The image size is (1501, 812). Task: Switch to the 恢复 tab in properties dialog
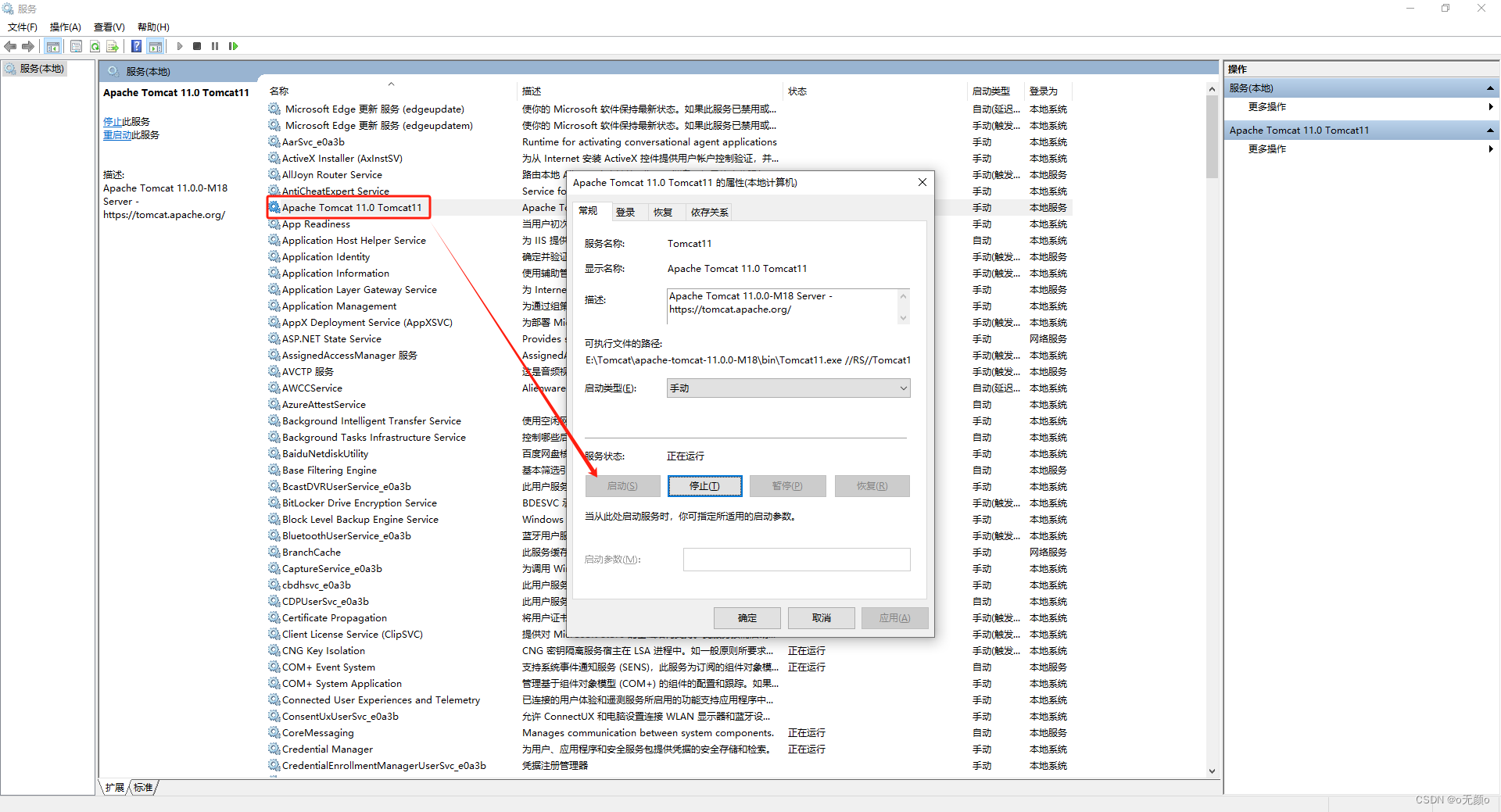pyautogui.click(x=663, y=212)
